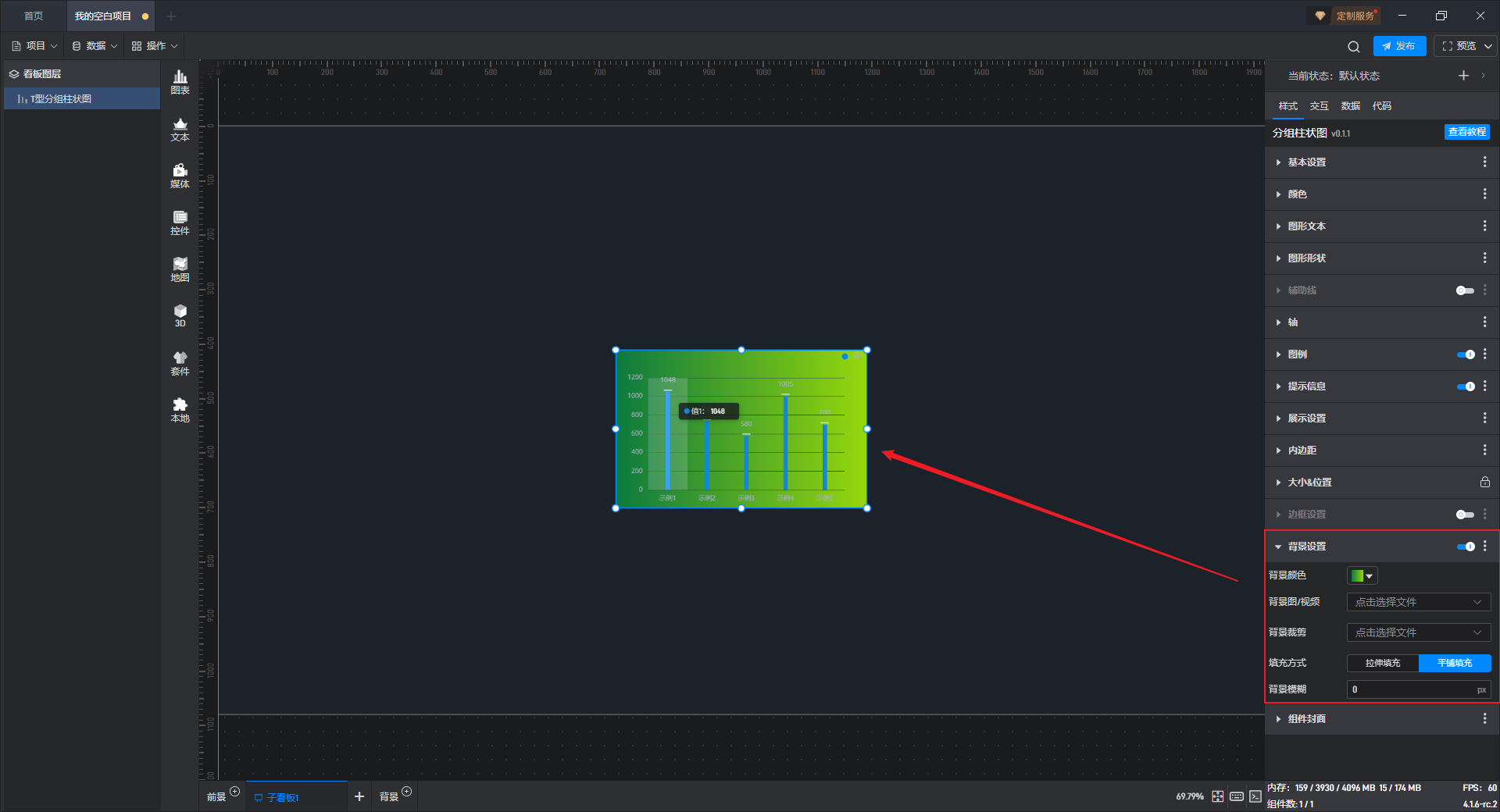Screen dimensions: 1500x812
Task: Open the 查看教程 tutorial link
Action: coord(1466,132)
